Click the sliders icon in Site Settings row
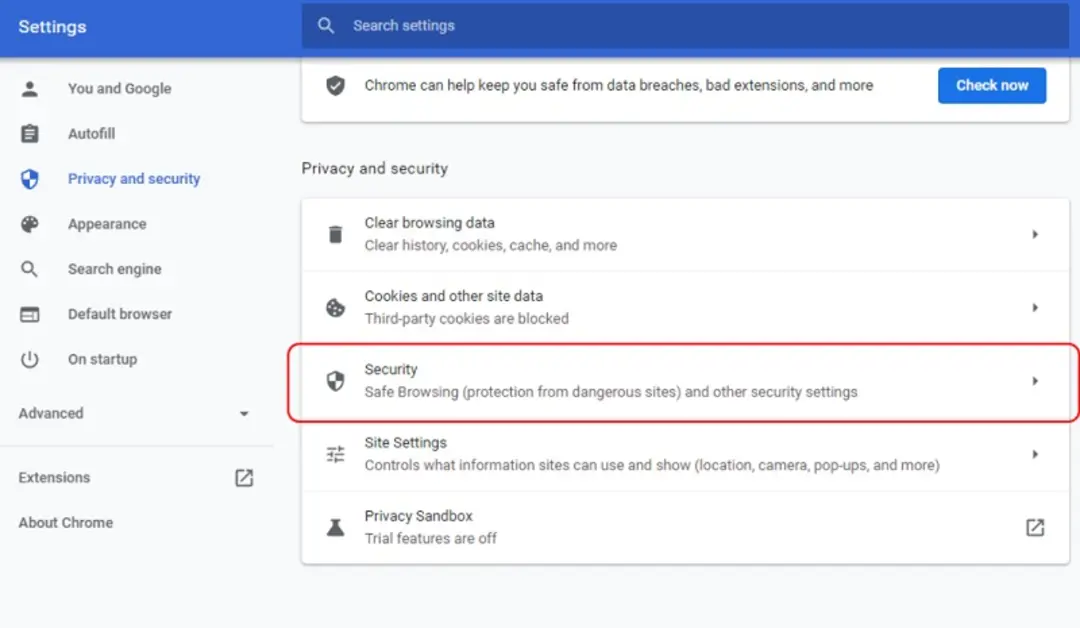The height and width of the screenshot is (628, 1080). [335, 454]
